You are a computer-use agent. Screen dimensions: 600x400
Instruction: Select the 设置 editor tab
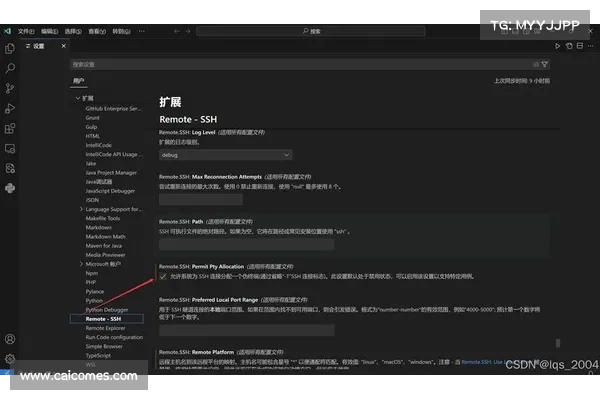[45, 46]
